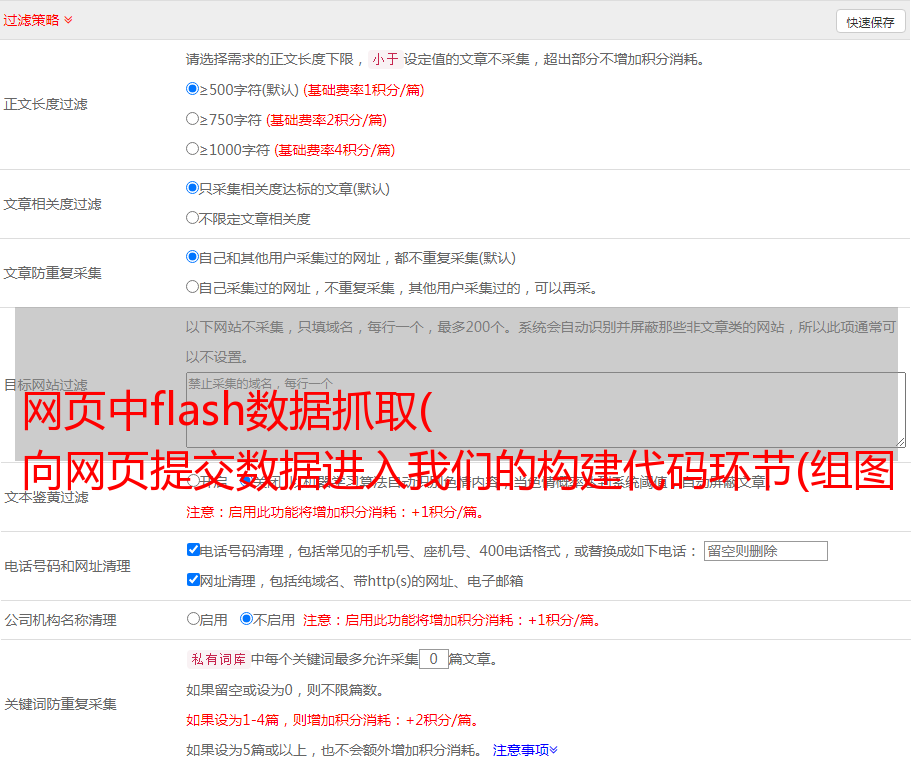Click the 电话号码和网址清理 row label
The image size is (912, 768).
[x=67, y=566]
